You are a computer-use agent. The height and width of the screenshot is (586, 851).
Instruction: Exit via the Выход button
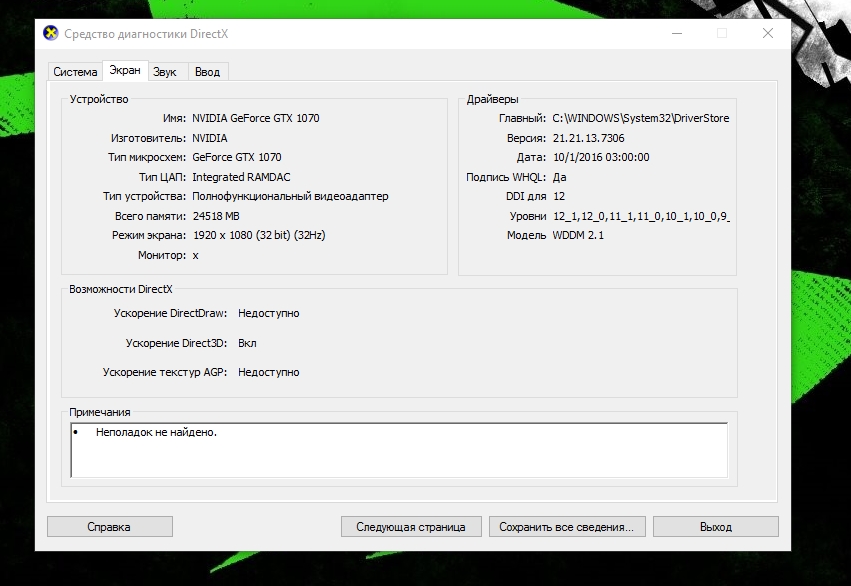click(715, 527)
